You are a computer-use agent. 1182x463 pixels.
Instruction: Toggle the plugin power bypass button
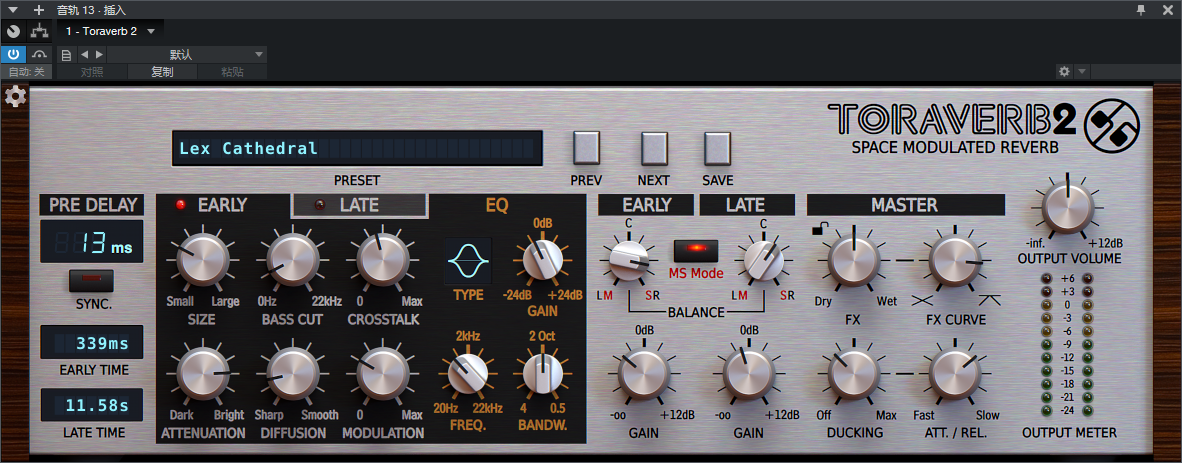(x=14, y=54)
